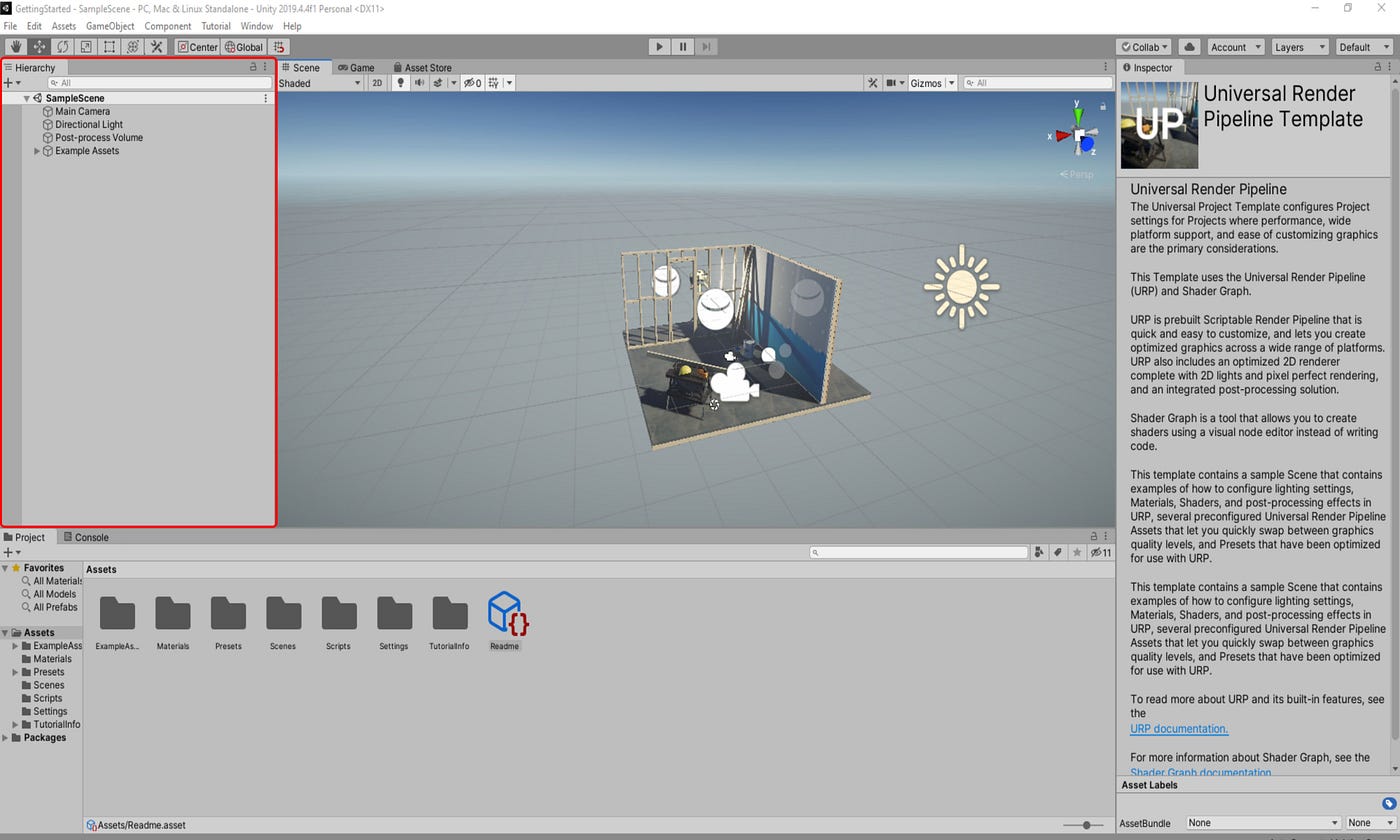Click the cloud Services icon
The image size is (1400, 840).
point(1189,47)
